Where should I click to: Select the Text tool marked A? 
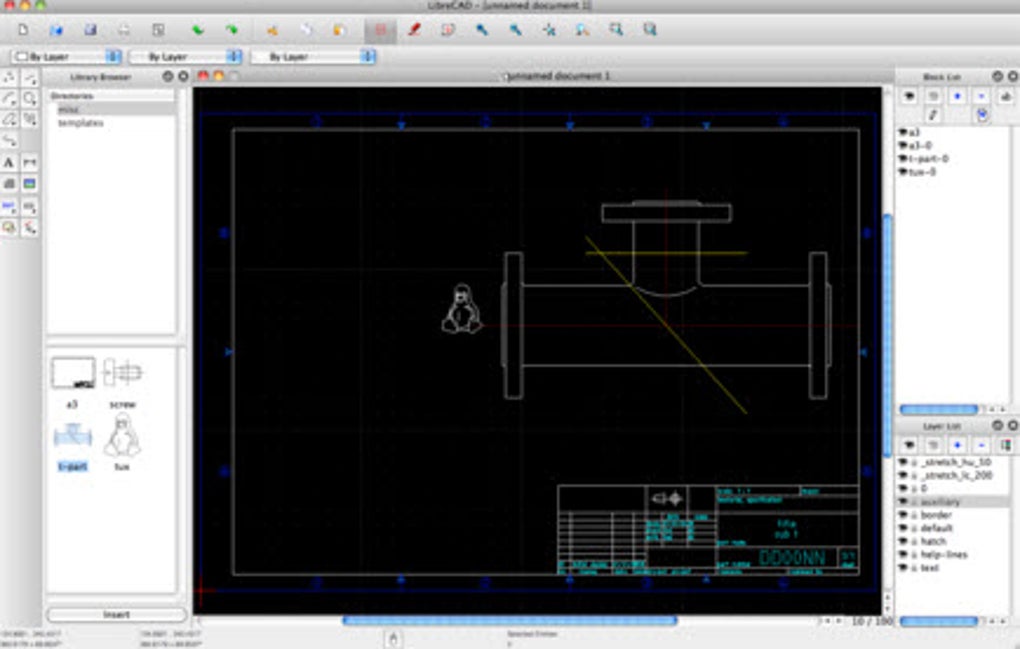pyautogui.click(x=9, y=162)
